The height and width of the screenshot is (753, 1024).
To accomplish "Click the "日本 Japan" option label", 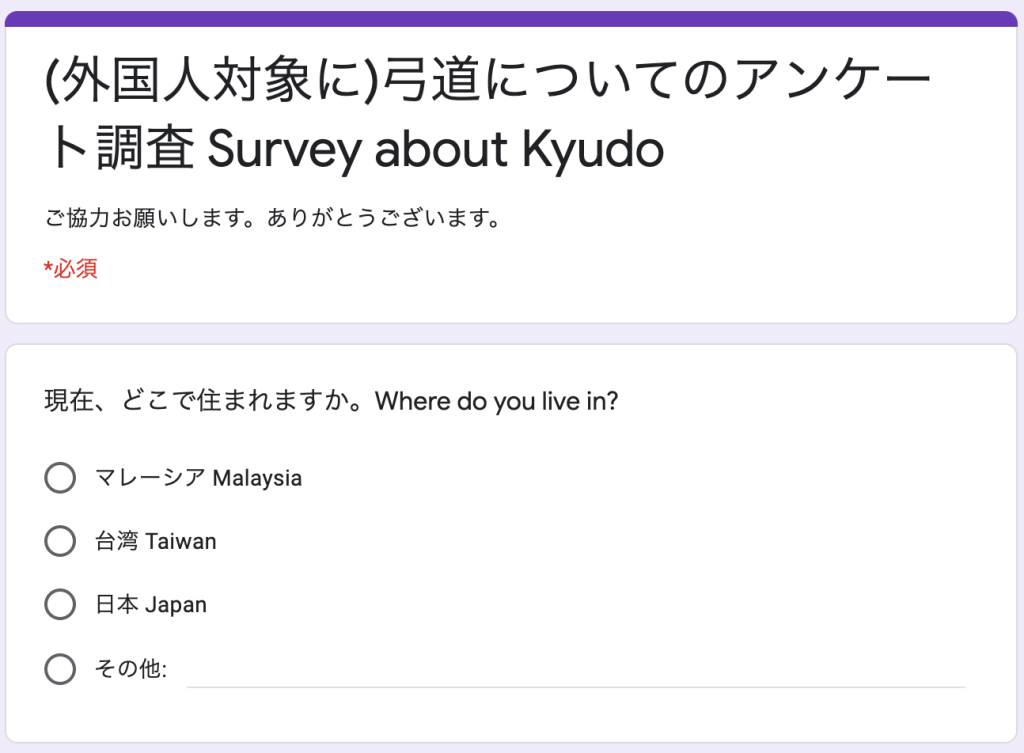I will pos(150,604).
